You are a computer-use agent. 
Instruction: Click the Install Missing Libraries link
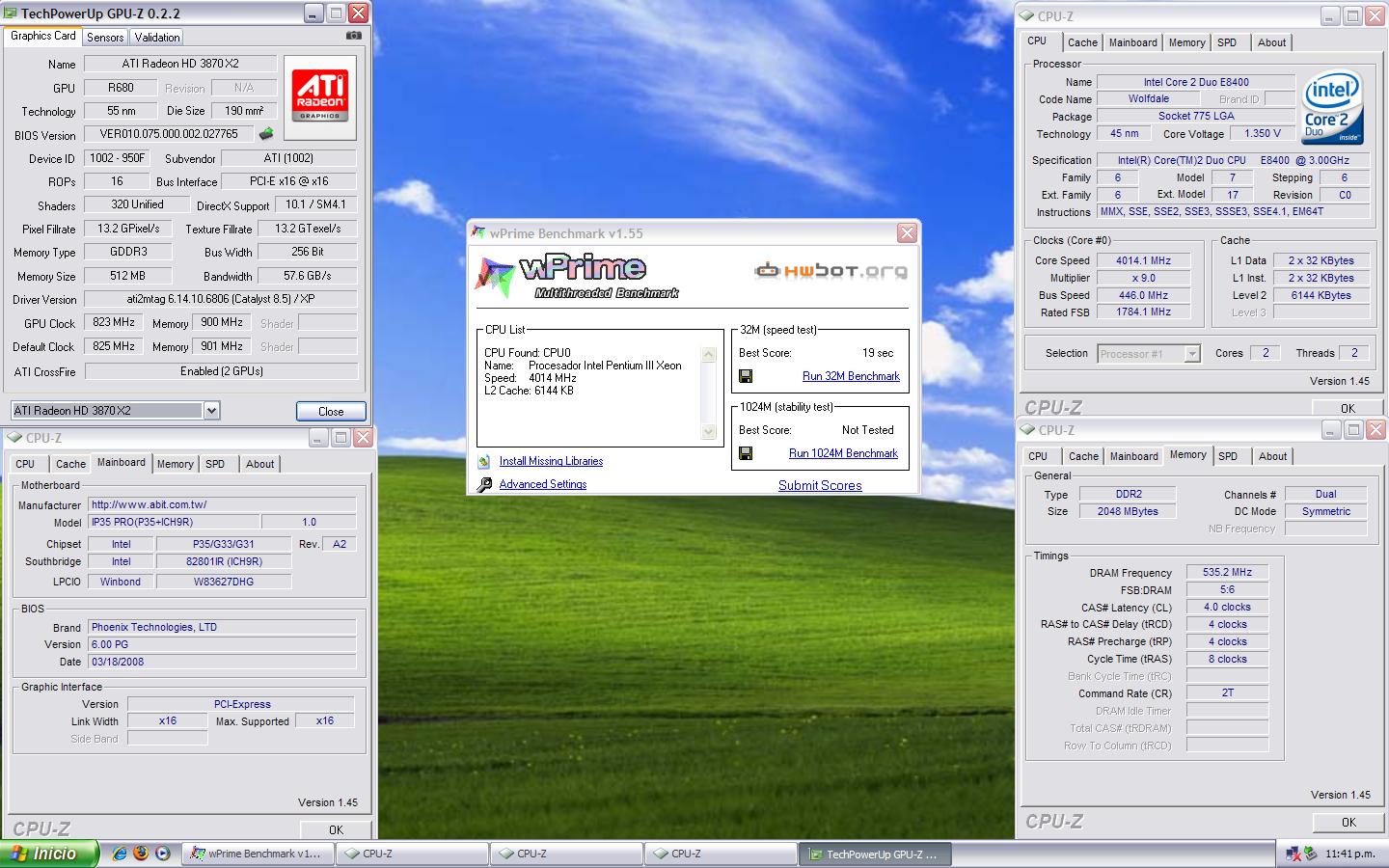(551, 461)
